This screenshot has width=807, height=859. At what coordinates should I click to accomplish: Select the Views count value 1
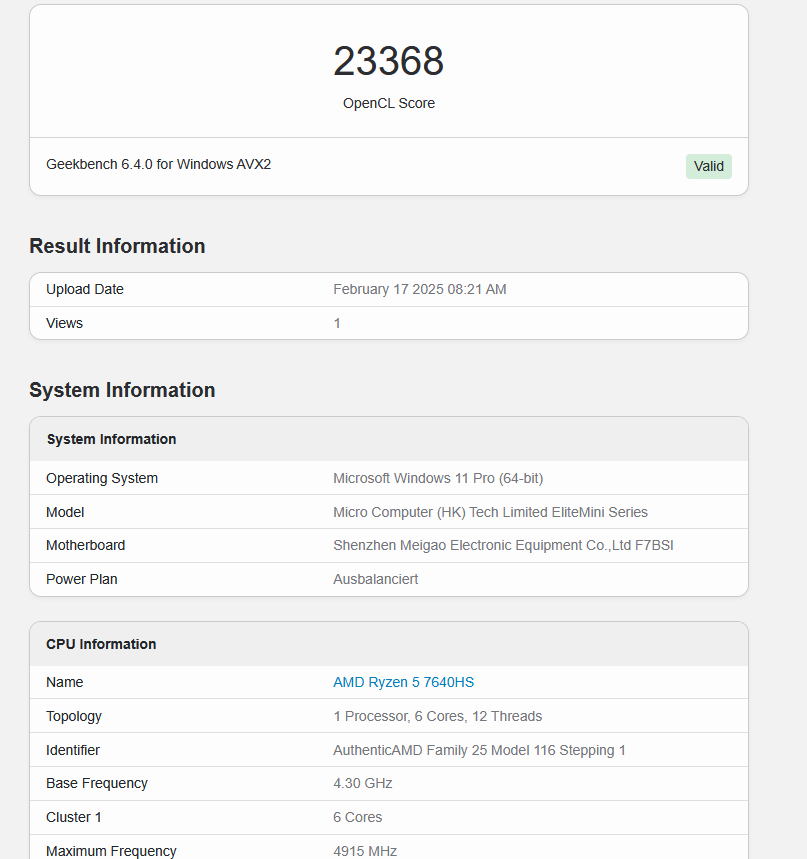pyautogui.click(x=337, y=323)
